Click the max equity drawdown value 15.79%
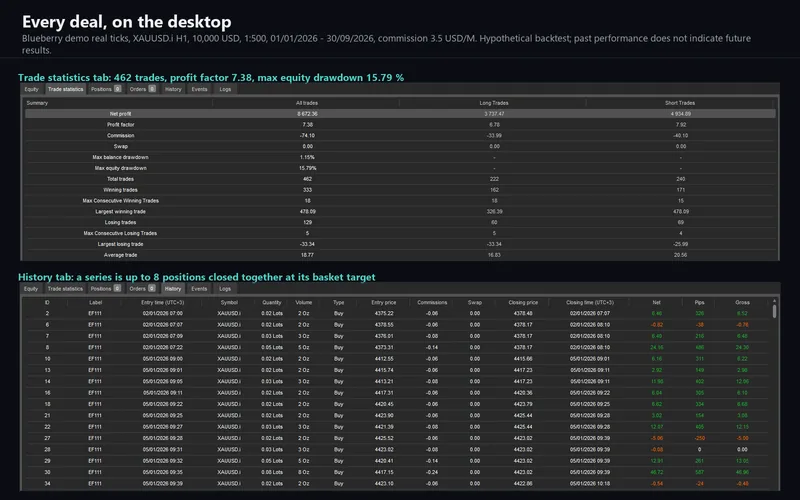This screenshot has width=800, height=500. (307, 168)
